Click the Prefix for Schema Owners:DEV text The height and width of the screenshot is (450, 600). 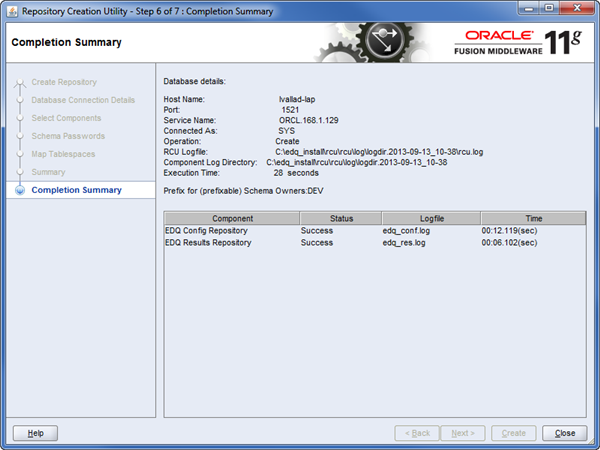pyautogui.click(x=243, y=191)
